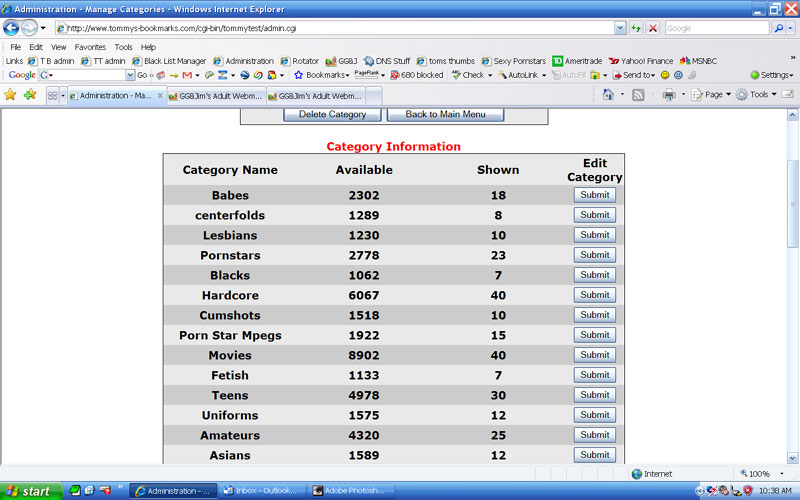Click the Print icon in command bar
The image size is (800, 500).
(x=668, y=95)
